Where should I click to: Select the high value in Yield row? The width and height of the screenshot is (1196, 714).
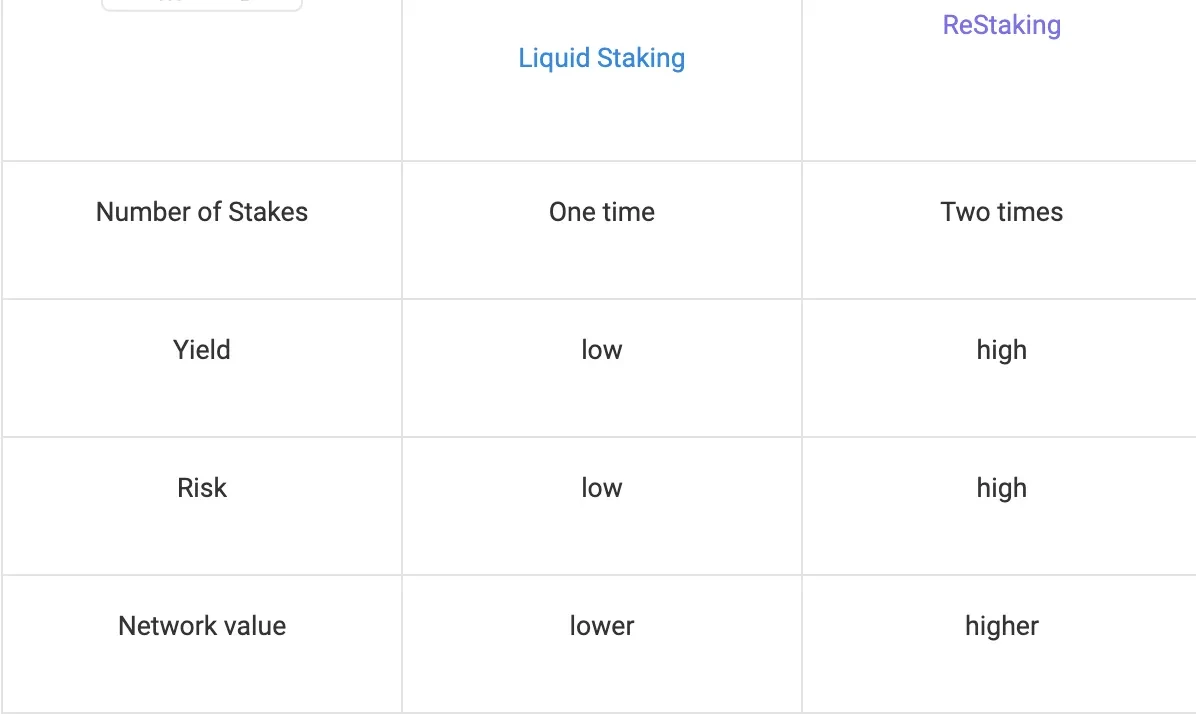(1001, 350)
